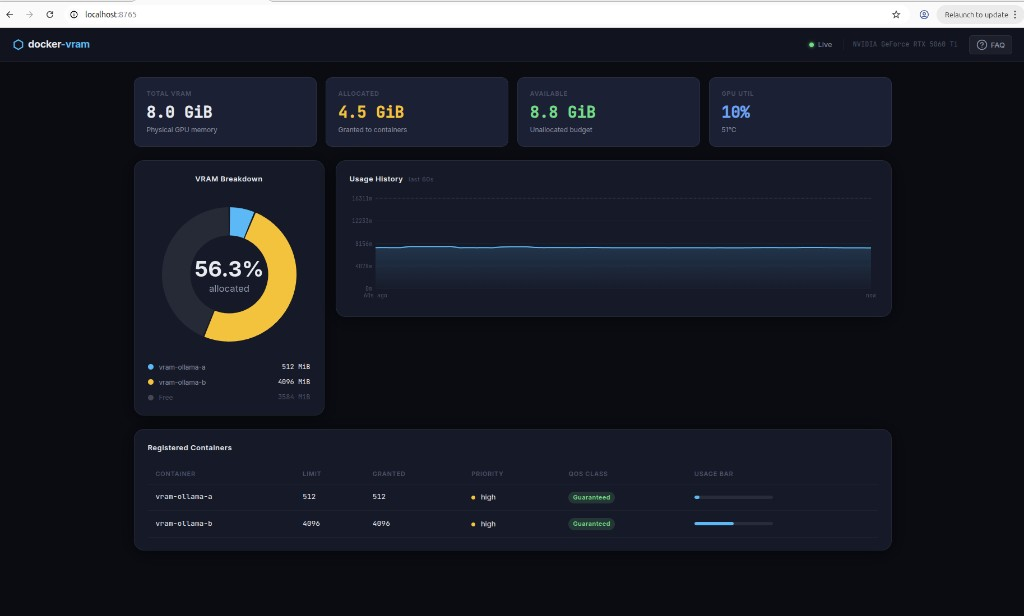Click the NVIDIA GeForce RTX GPU name
This screenshot has height=616, width=1024.
point(904,44)
